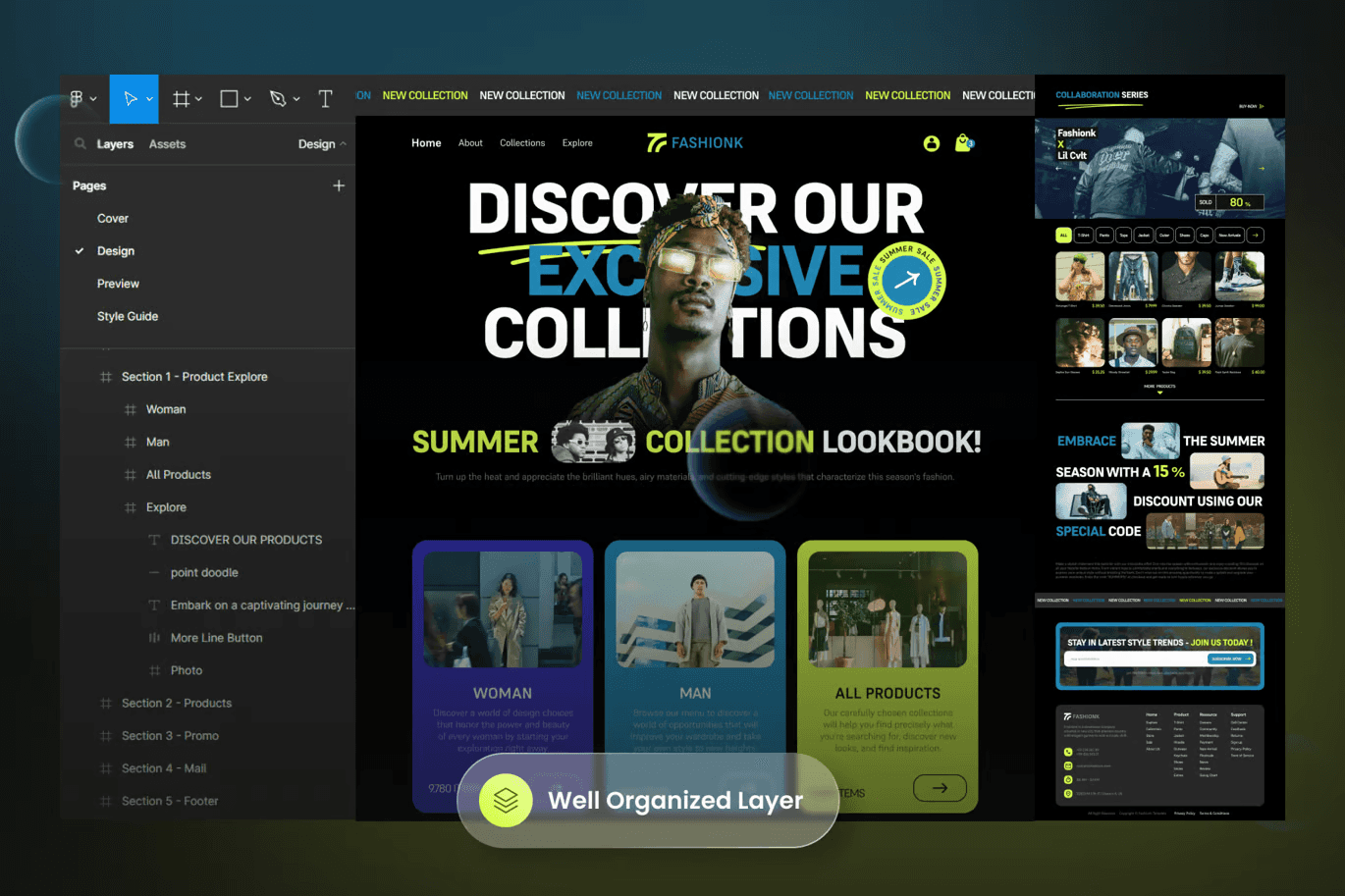Expand More Products under the product grid
The height and width of the screenshot is (896, 1345).
(1159, 388)
